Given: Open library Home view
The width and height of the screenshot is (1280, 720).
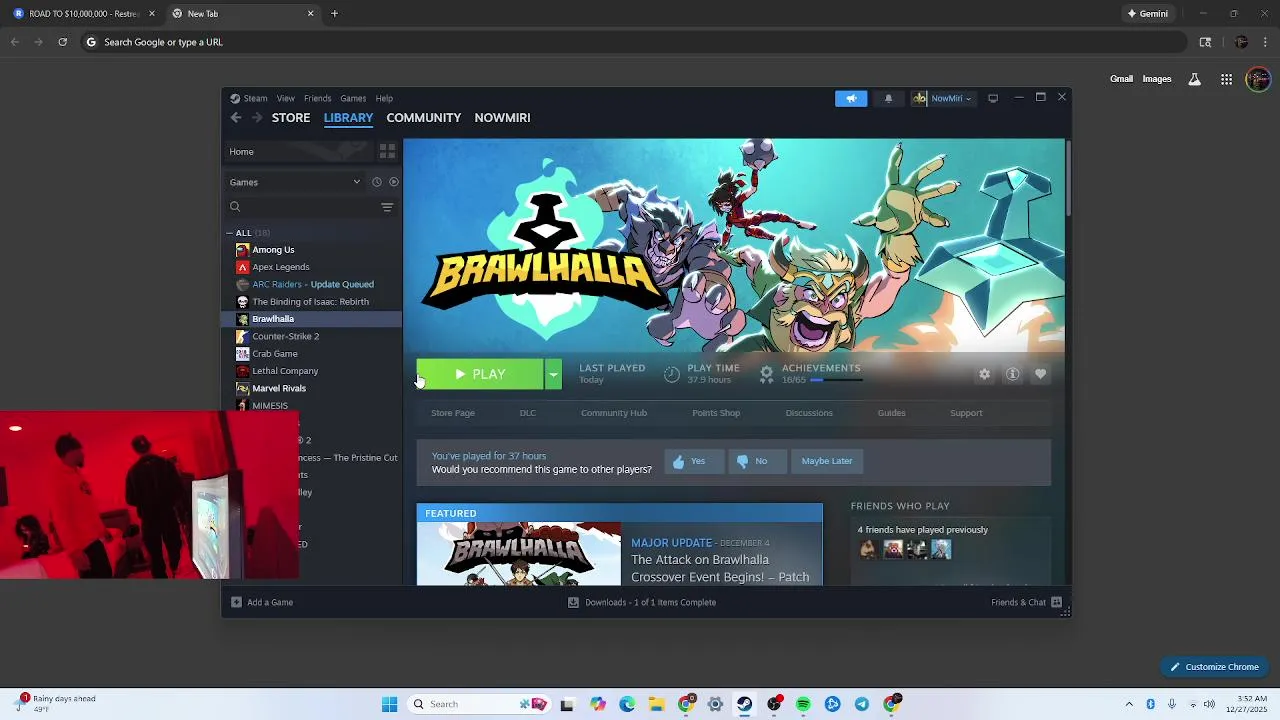Looking at the screenshot, I should coord(297,151).
